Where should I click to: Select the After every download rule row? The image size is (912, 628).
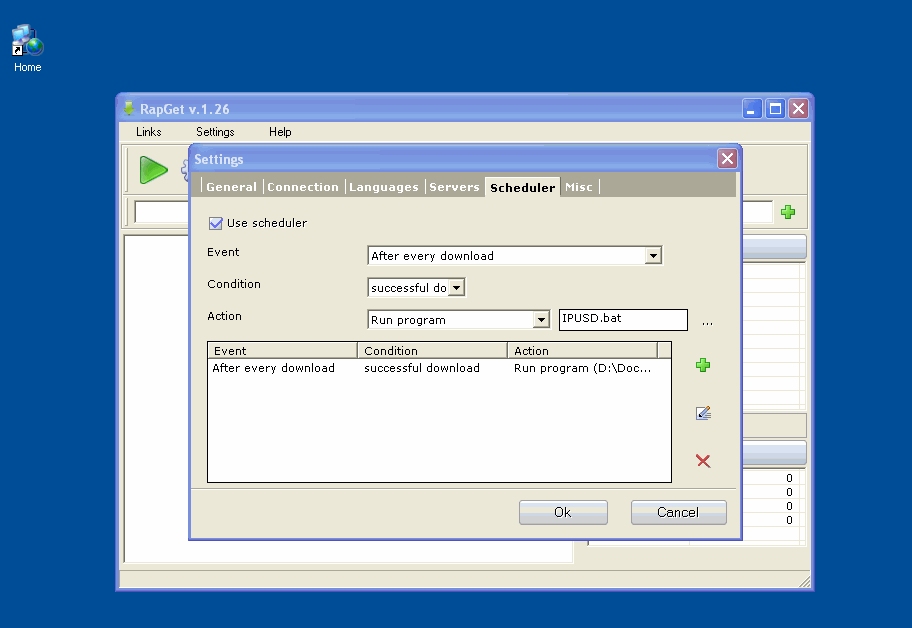click(x=439, y=368)
